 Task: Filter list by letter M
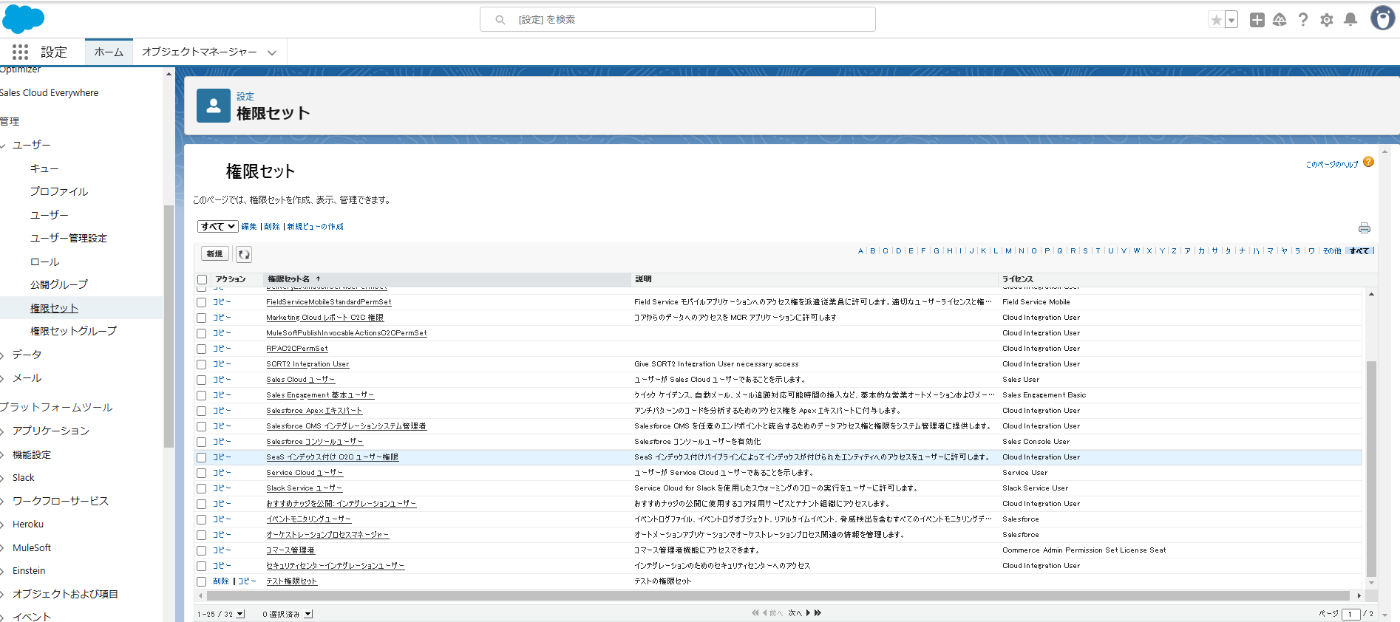(x=1009, y=251)
